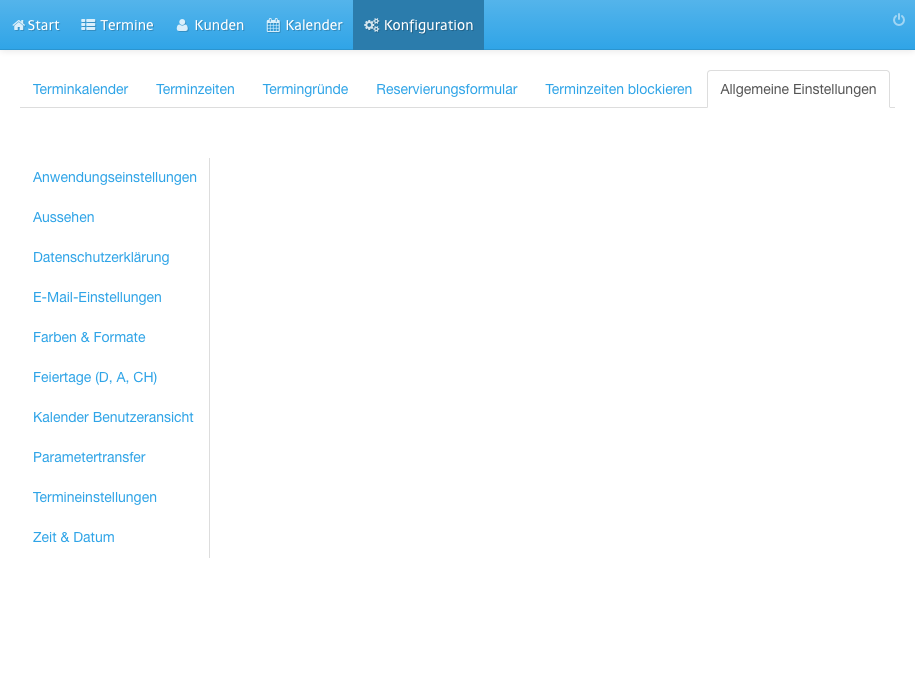
Task: Click the list icon beside Termine
Action: pos(88,25)
